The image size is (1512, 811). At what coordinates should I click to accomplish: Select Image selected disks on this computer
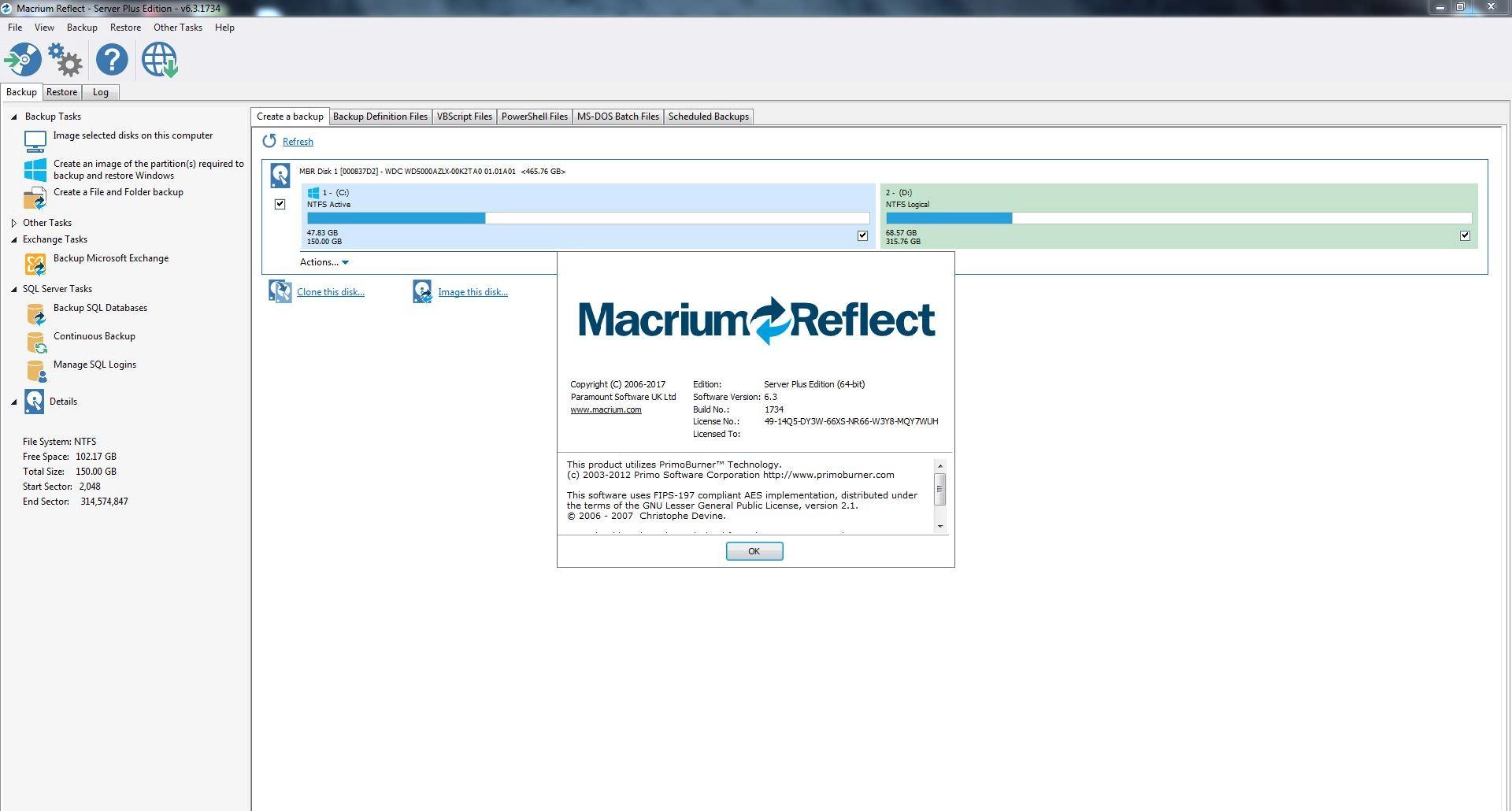(133, 135)
